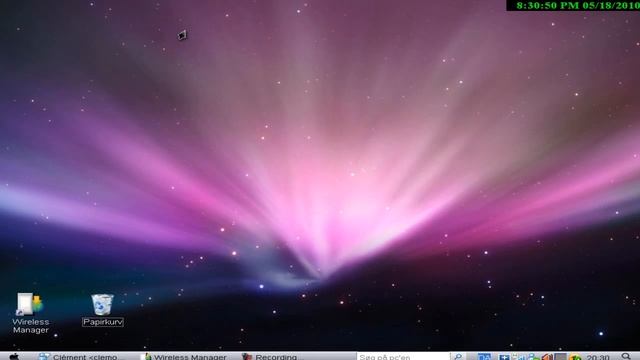Image resolution: width=640 pixels, height=360 pixels.
Task: Click the blue plus tray icon
Action: [x=504, y=357]
